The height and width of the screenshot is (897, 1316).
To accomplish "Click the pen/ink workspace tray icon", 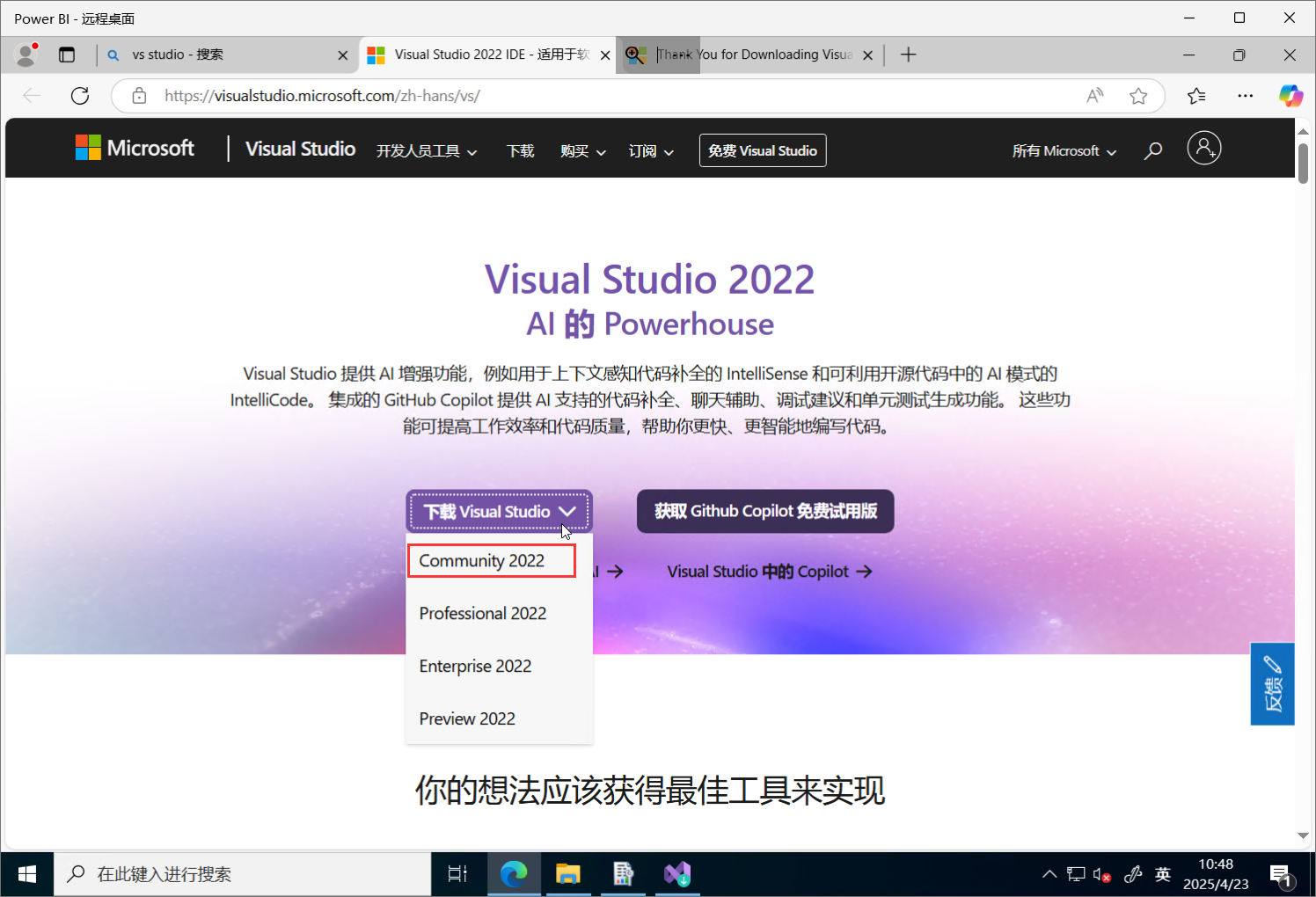I will click(x=1134, y=874).
